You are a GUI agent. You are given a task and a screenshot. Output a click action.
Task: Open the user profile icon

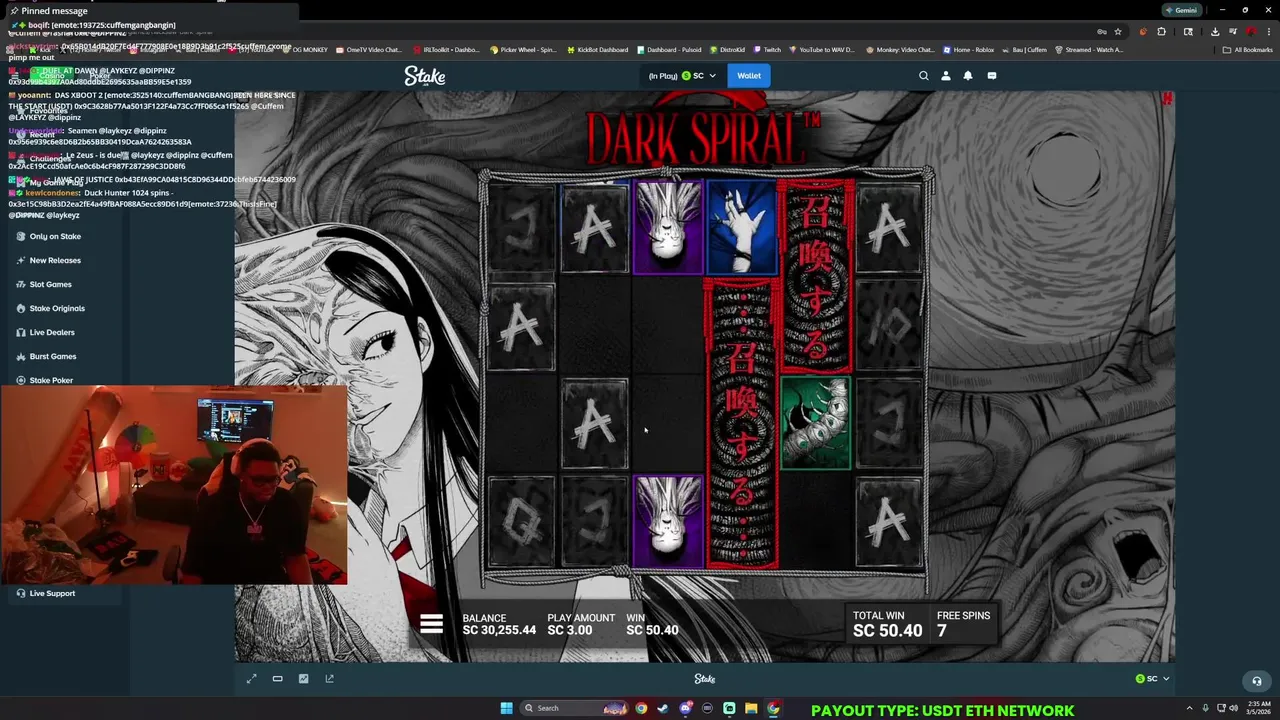(945, 76)
